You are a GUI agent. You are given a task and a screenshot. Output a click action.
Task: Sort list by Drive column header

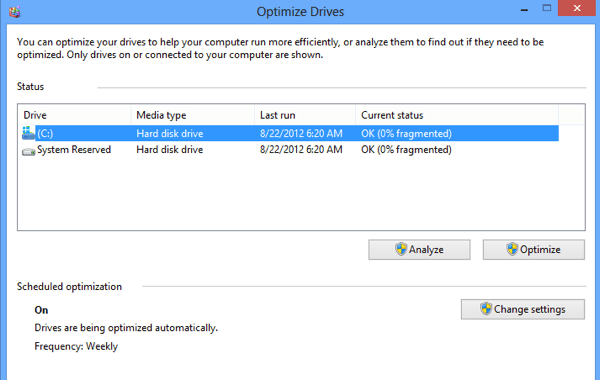point(74,115)
